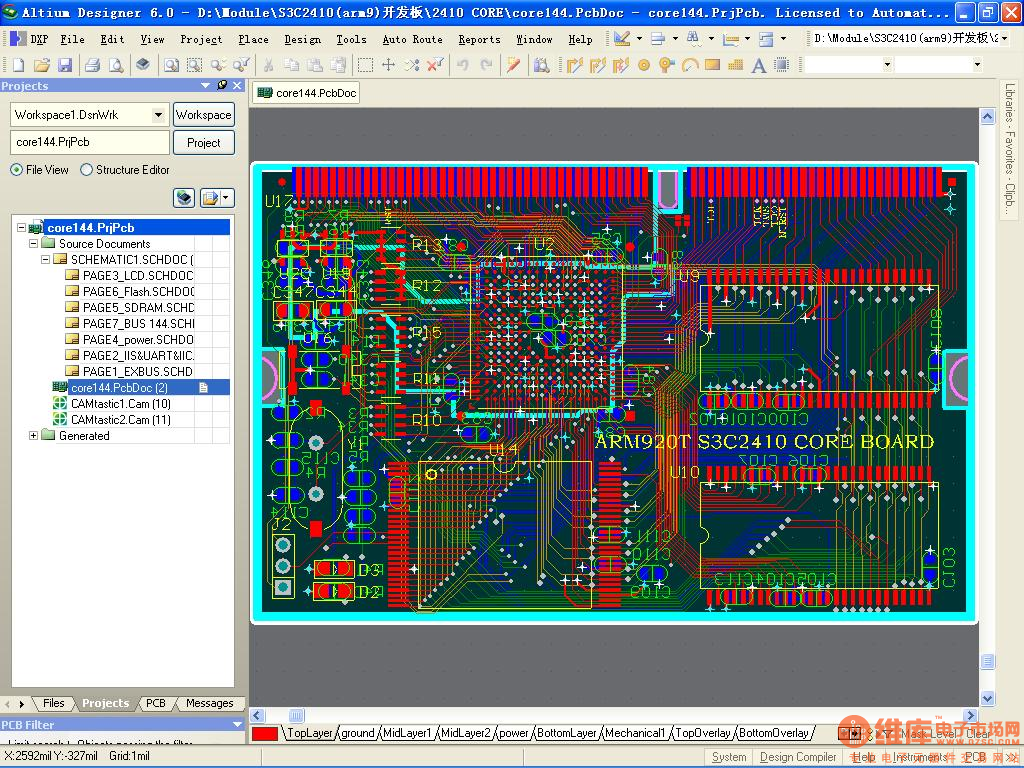Open the Find binoculars dropdown arrow
The image size is (1024, 768).
(711, 39)
